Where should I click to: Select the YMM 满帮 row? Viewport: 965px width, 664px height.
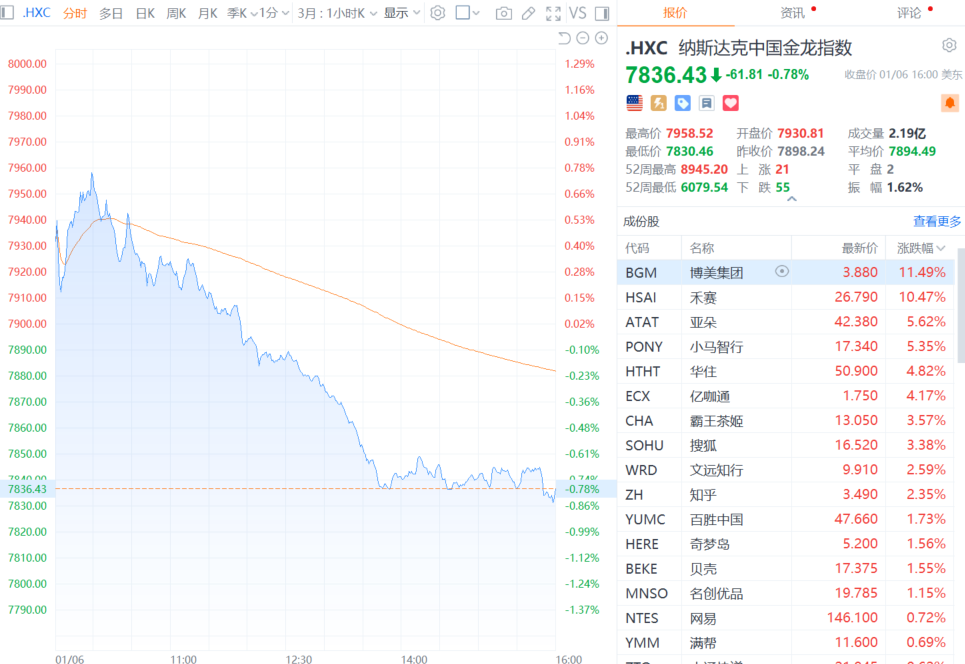pyautogui.click(x=786, y=642)
